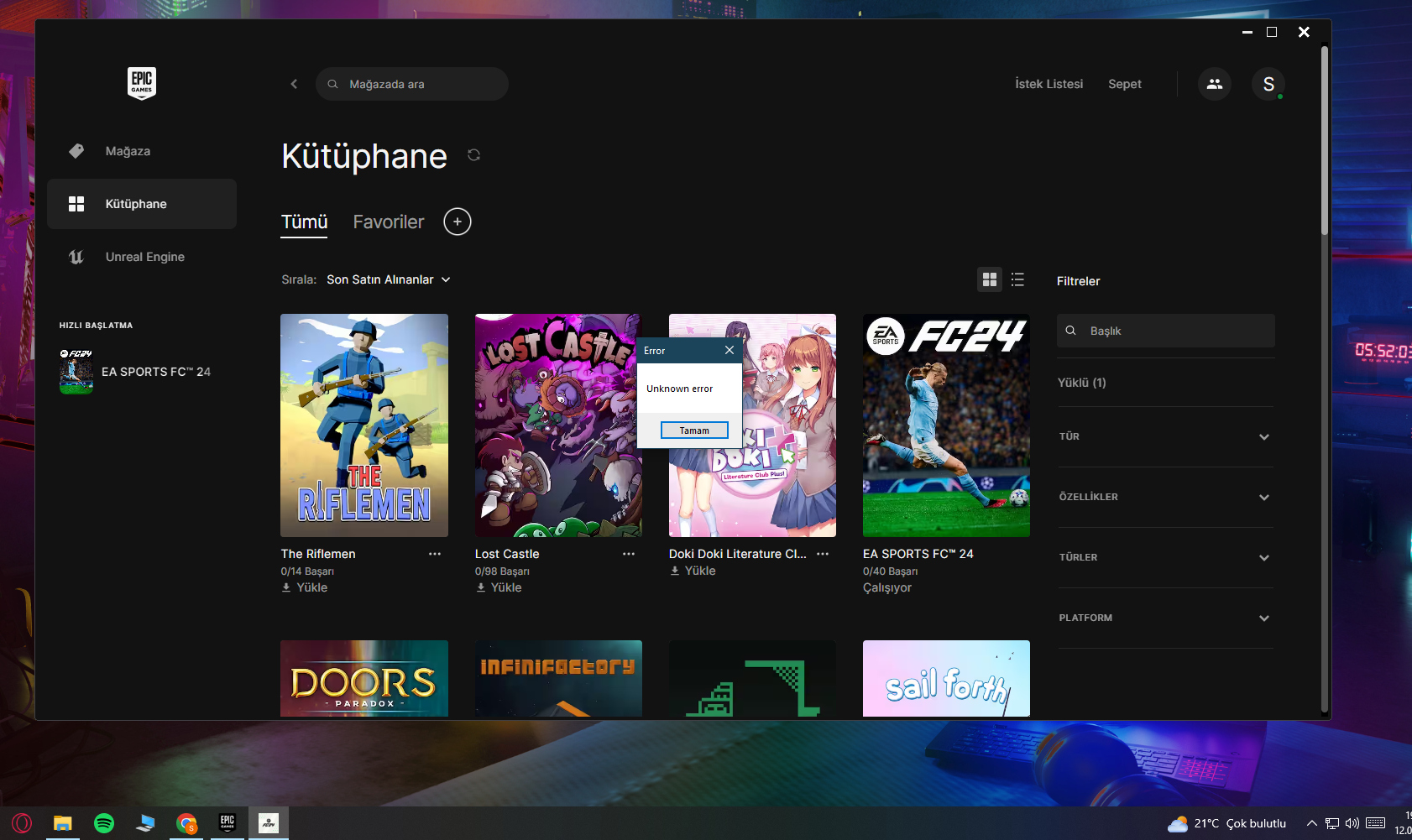Open the Lost Castle cover thumbnail
This screenshot has width=1412, height=840.
point(558,425)
